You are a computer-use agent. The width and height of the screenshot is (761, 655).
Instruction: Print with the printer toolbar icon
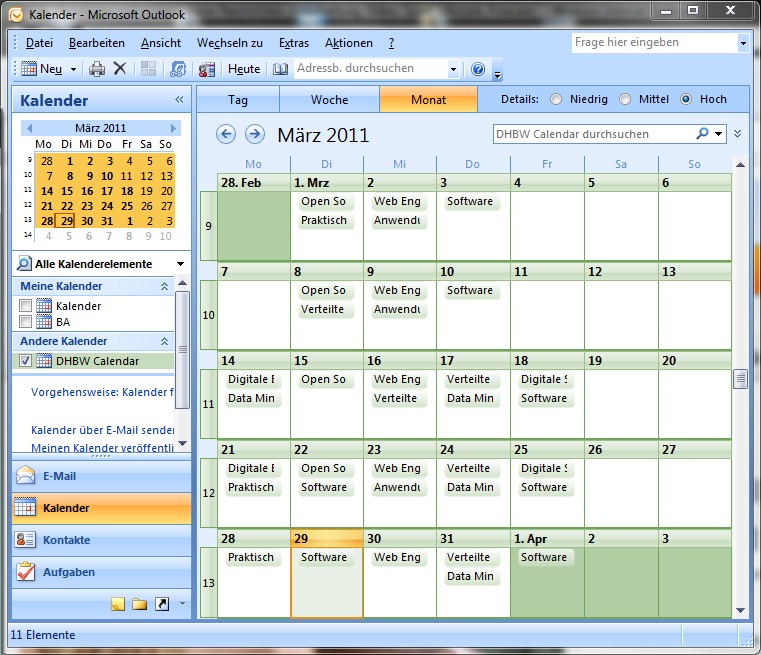pos(97,69)
